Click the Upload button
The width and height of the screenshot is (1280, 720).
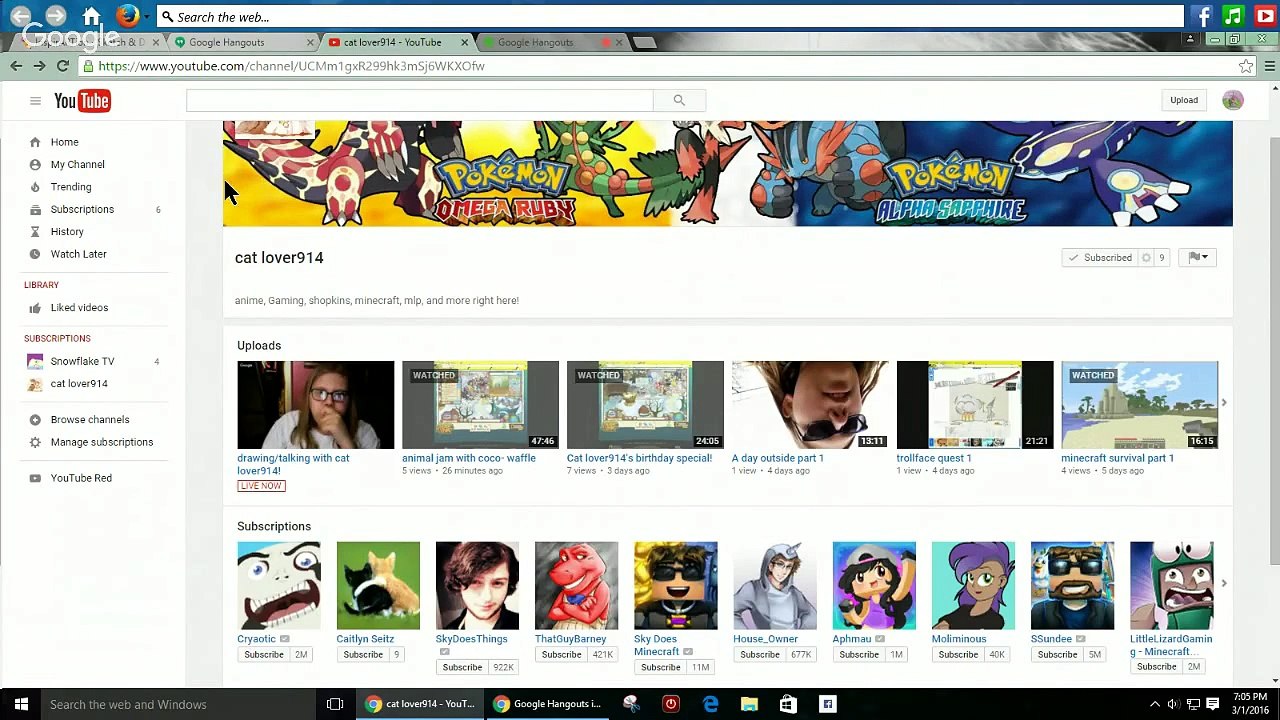pos(1184,100)
